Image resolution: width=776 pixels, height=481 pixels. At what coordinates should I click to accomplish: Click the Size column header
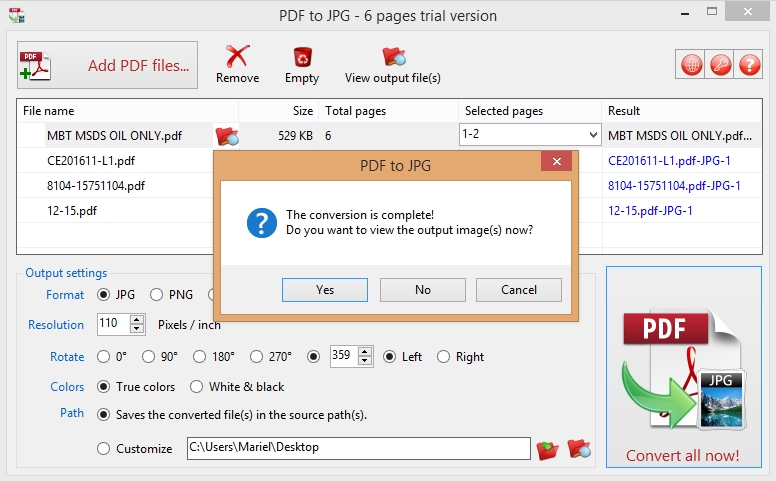pos(279,111)
